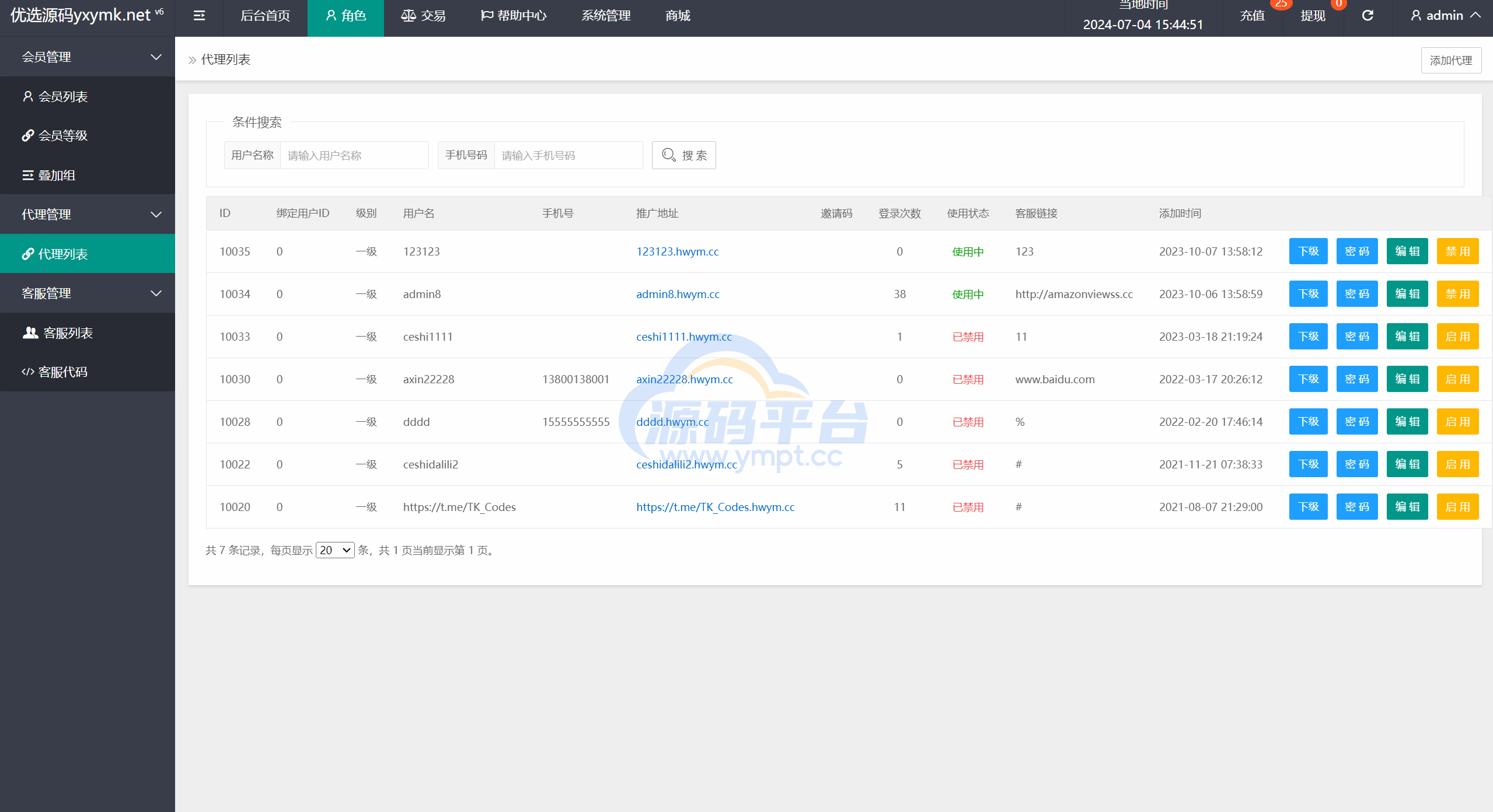Open the dddd.hwym.cc promotion link

(672, 422)
